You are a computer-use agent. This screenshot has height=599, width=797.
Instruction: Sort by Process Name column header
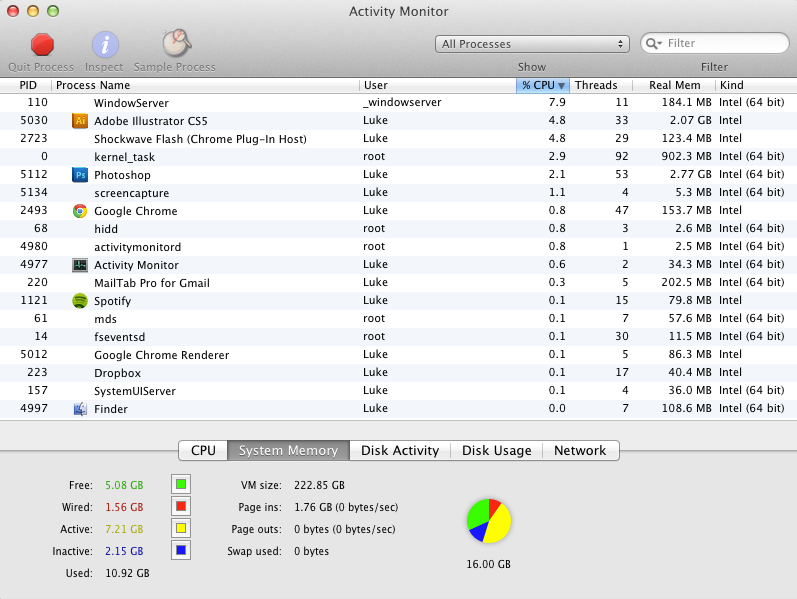tap(205, 85)
